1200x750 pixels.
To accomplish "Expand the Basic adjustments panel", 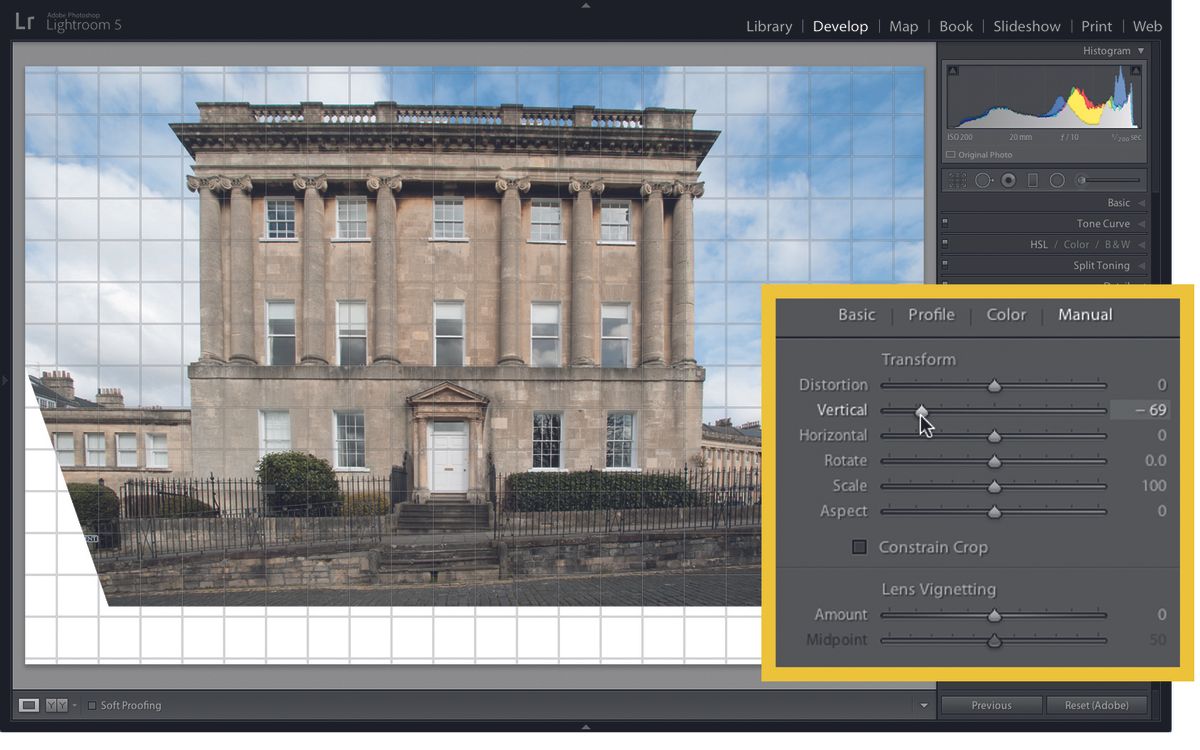I will tap(1118, 202).
